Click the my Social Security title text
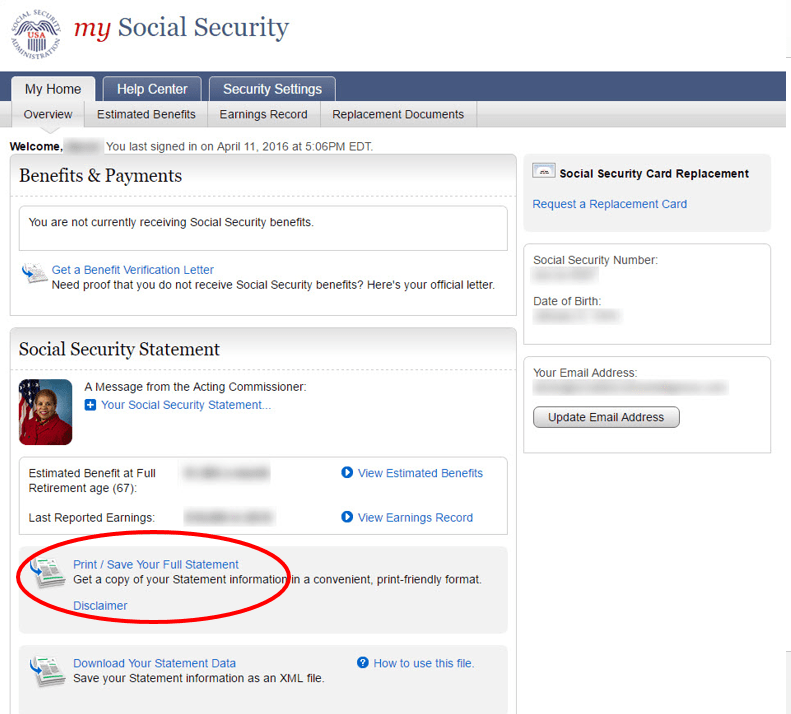The height and width of the screenshot is (714, 791). tap(182, 28)
